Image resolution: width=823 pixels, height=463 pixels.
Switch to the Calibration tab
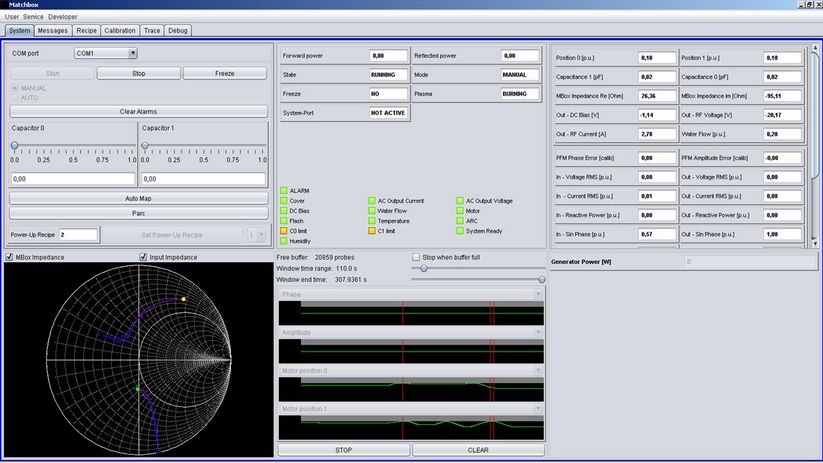pos(120,31)
